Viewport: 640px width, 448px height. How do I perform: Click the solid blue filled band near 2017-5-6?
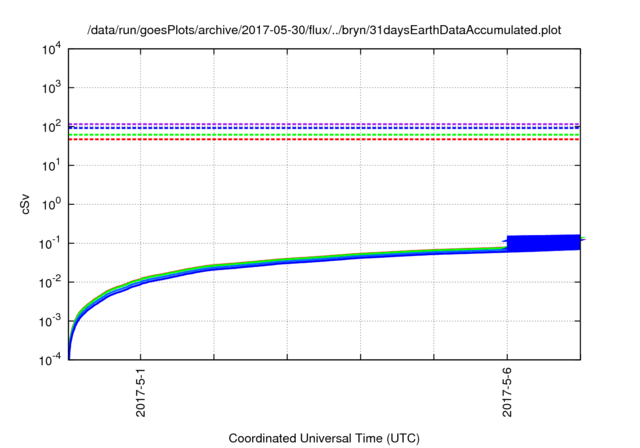tap(543, 242)
